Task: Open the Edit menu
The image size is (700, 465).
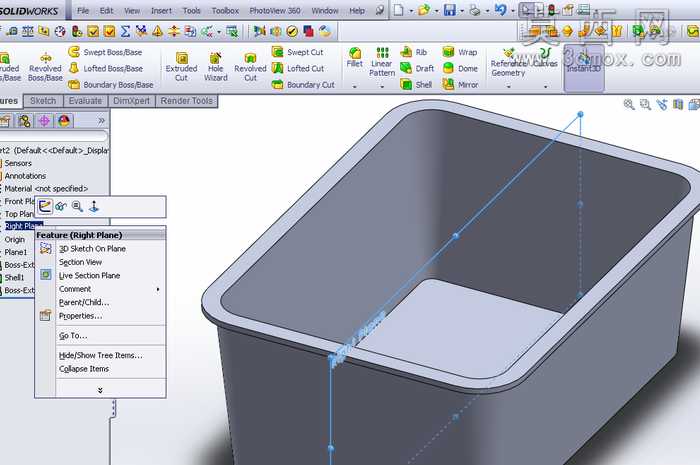Action: [106, 10]
